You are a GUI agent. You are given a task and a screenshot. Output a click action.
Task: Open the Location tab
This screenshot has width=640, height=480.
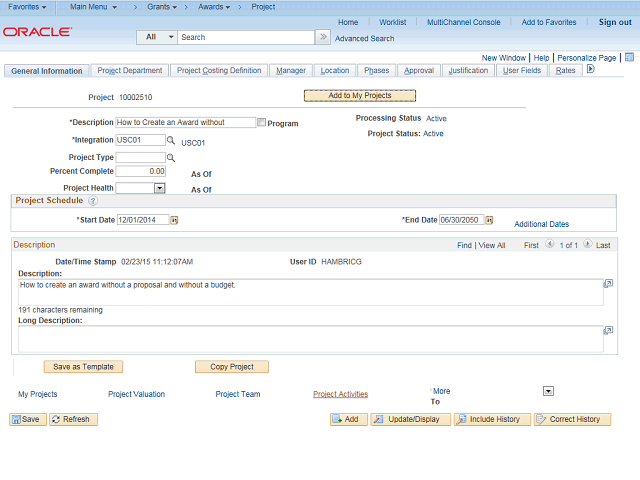(335, 71)
